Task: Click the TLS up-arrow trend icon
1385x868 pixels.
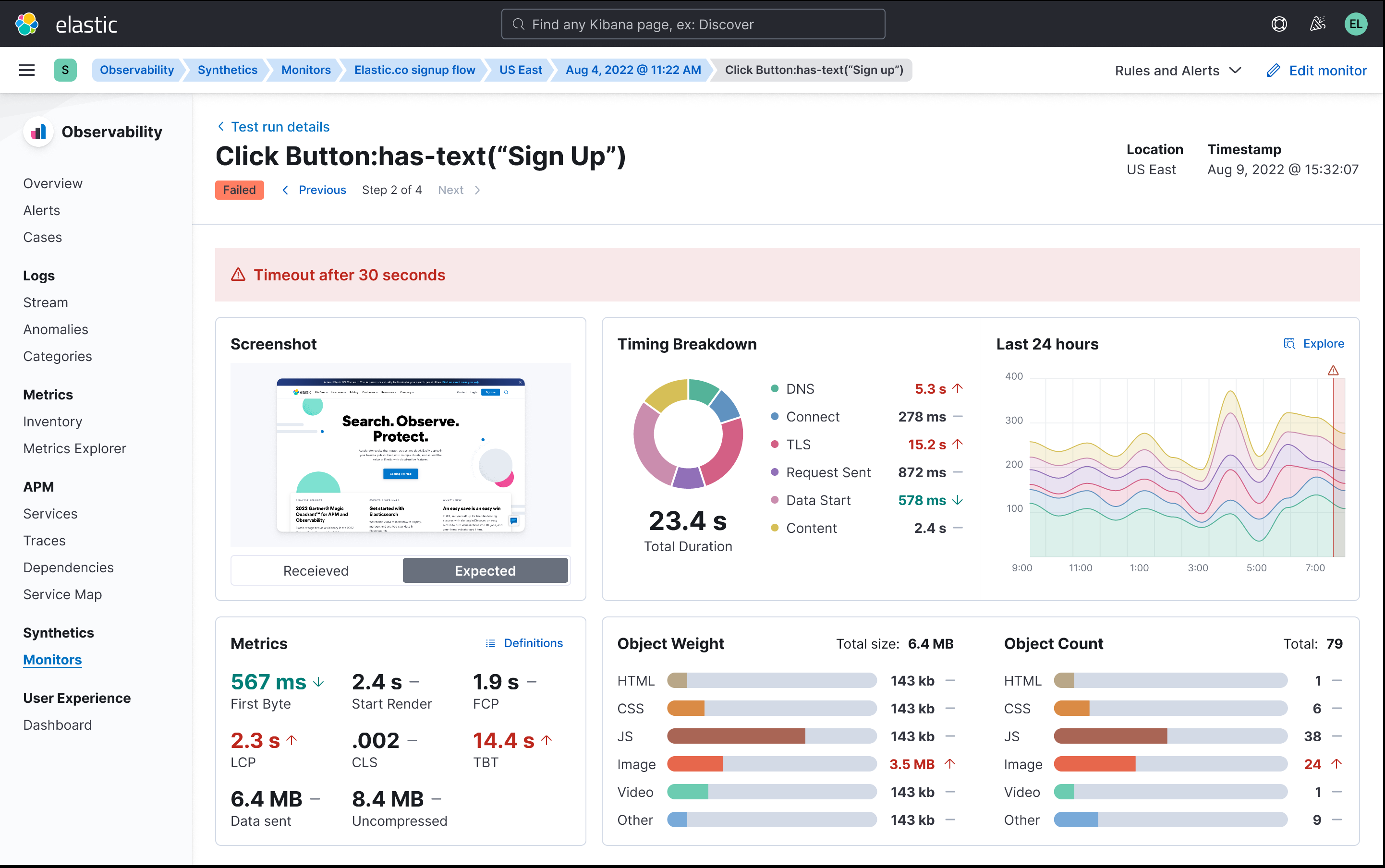Action: pyautogui.click(x=957, y=445)
